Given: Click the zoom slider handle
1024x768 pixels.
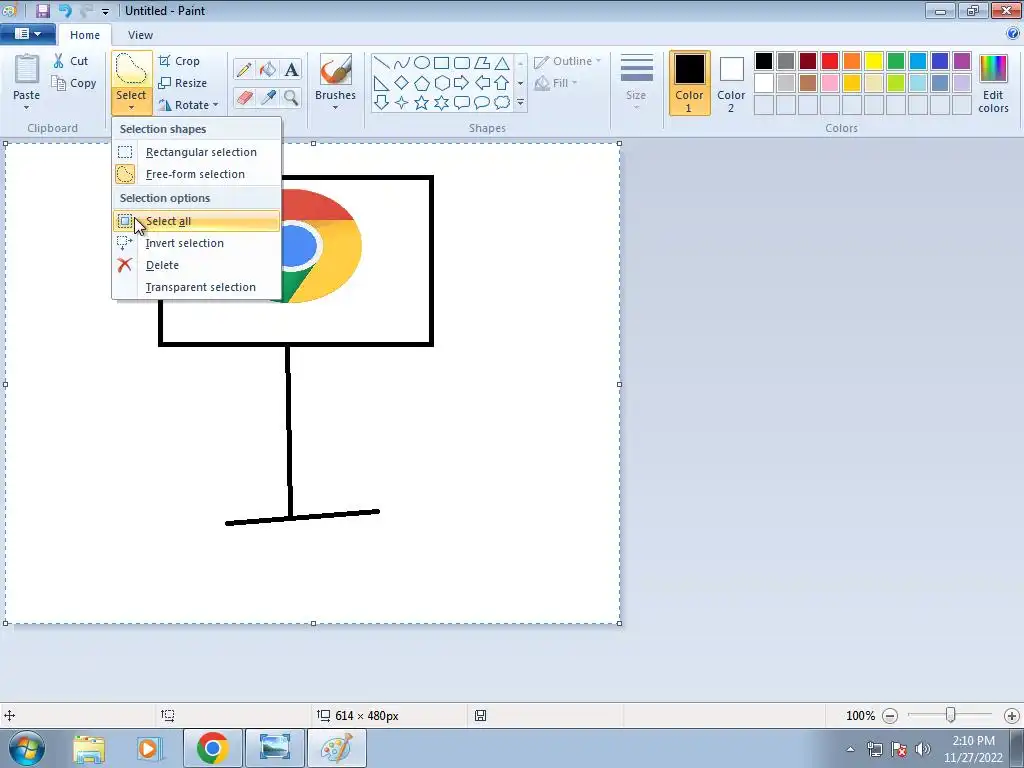Looking at the screenshot, I should [x=951, y=715].
